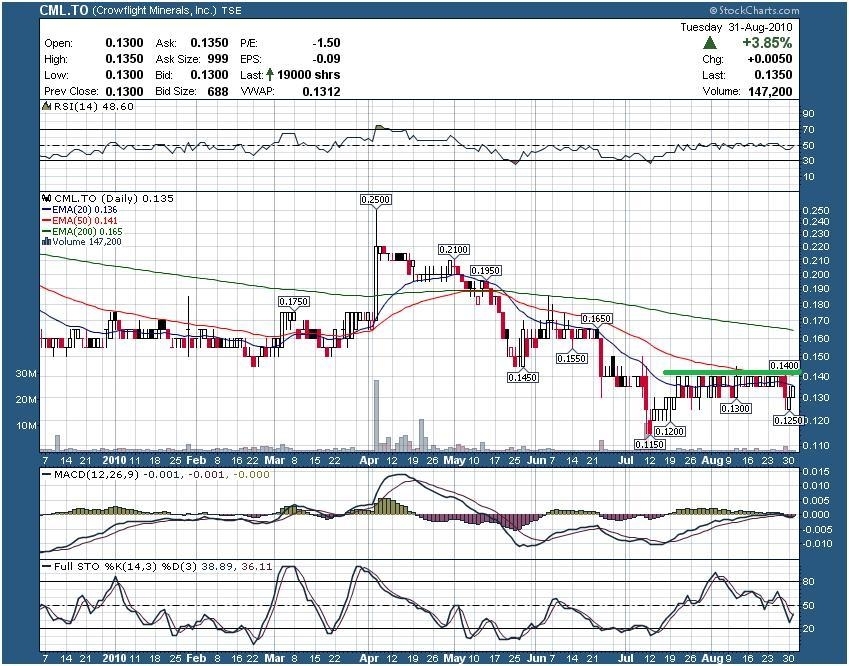Click the 0.1650 price label on the chart
849x666 pixels.
596,319
